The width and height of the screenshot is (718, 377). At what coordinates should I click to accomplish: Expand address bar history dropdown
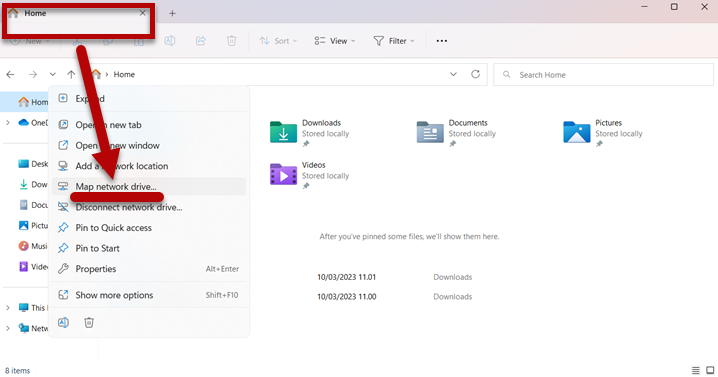click(453, 74)
